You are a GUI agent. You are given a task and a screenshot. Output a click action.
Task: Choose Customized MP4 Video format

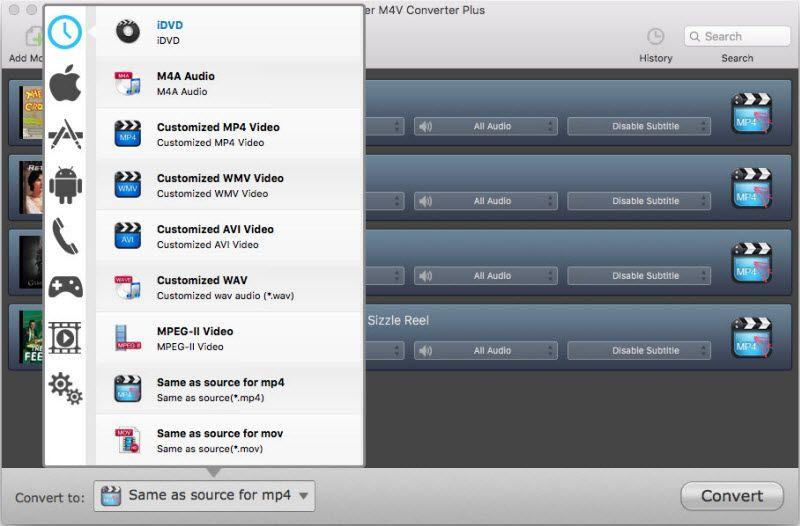(230, 134)
